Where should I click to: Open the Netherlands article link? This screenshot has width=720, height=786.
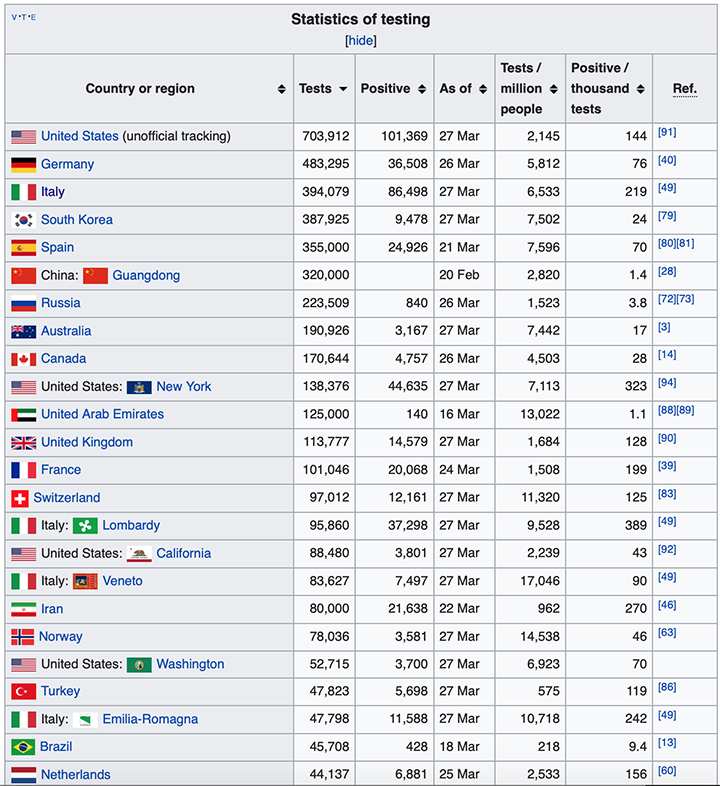click(76, 774)
